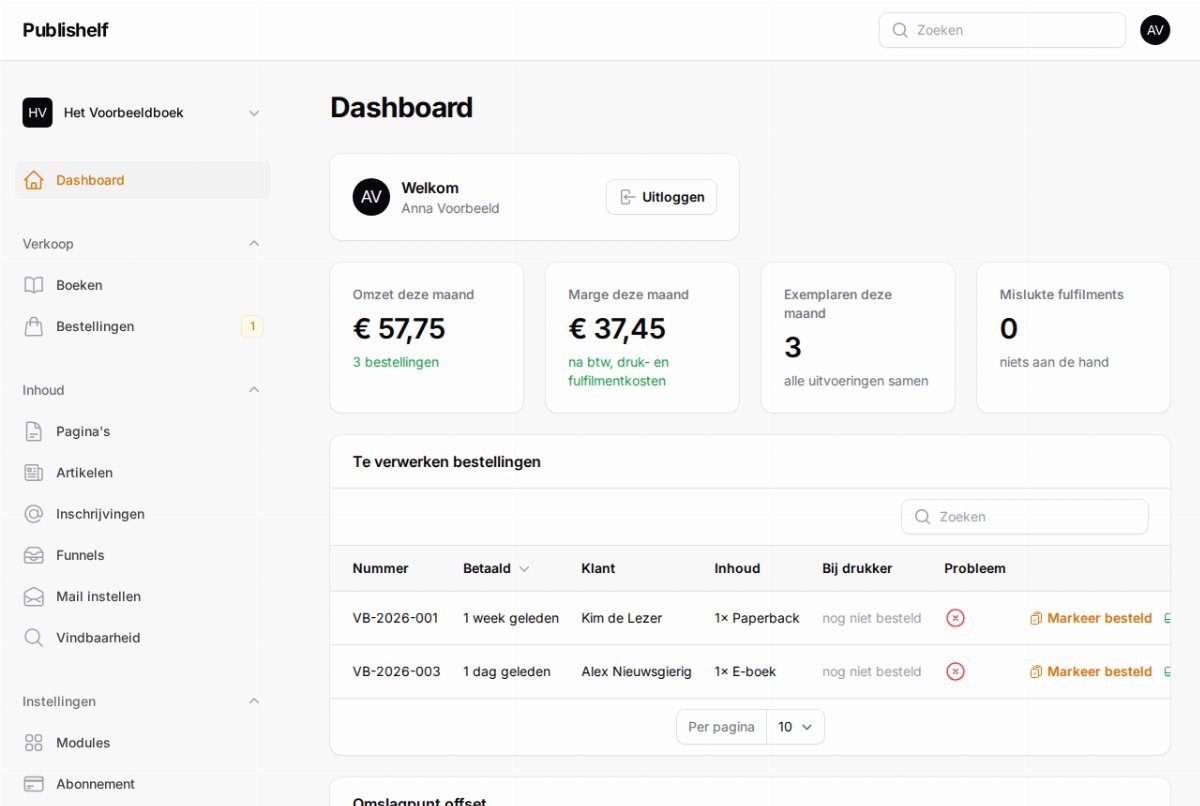
Task: Click the Pagina's document icon
Action: click(x=34, y=431)
